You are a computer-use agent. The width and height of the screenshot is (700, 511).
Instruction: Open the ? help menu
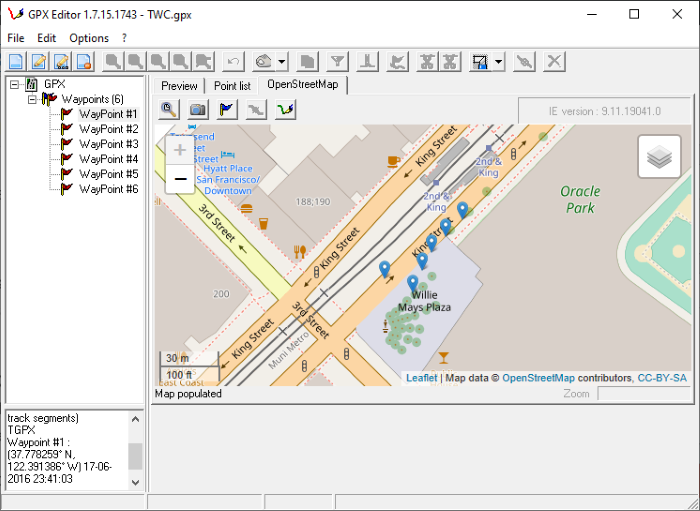[x=124, y=38]
